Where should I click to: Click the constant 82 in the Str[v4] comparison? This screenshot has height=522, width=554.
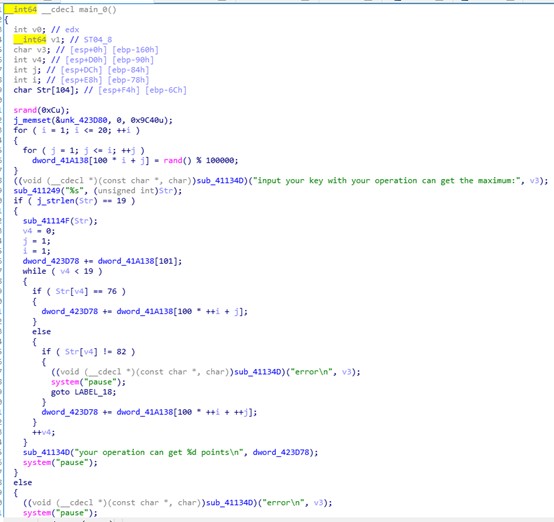tap(121, 352)
